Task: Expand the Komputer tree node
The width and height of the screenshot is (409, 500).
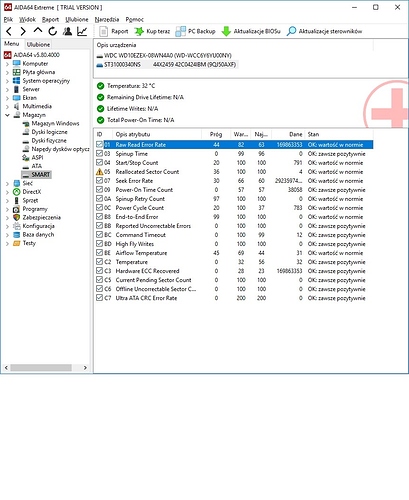Action: click(x=7, y=63)
